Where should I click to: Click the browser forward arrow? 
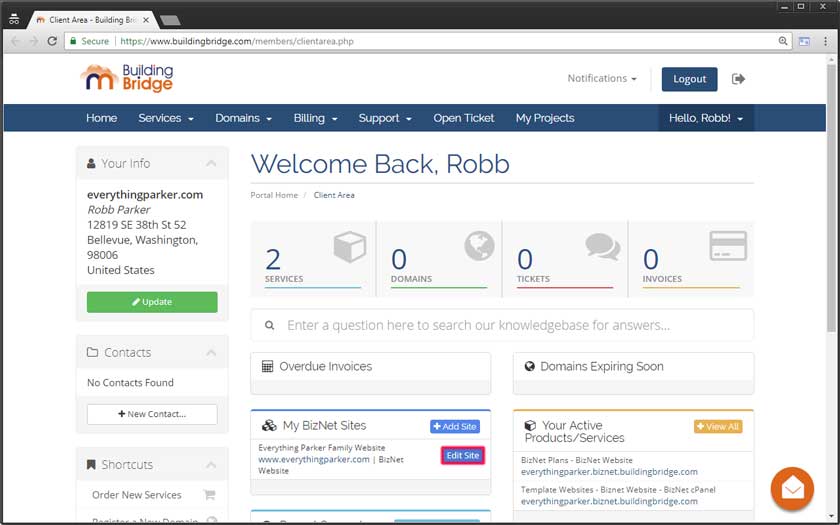[x=34, y=41]
